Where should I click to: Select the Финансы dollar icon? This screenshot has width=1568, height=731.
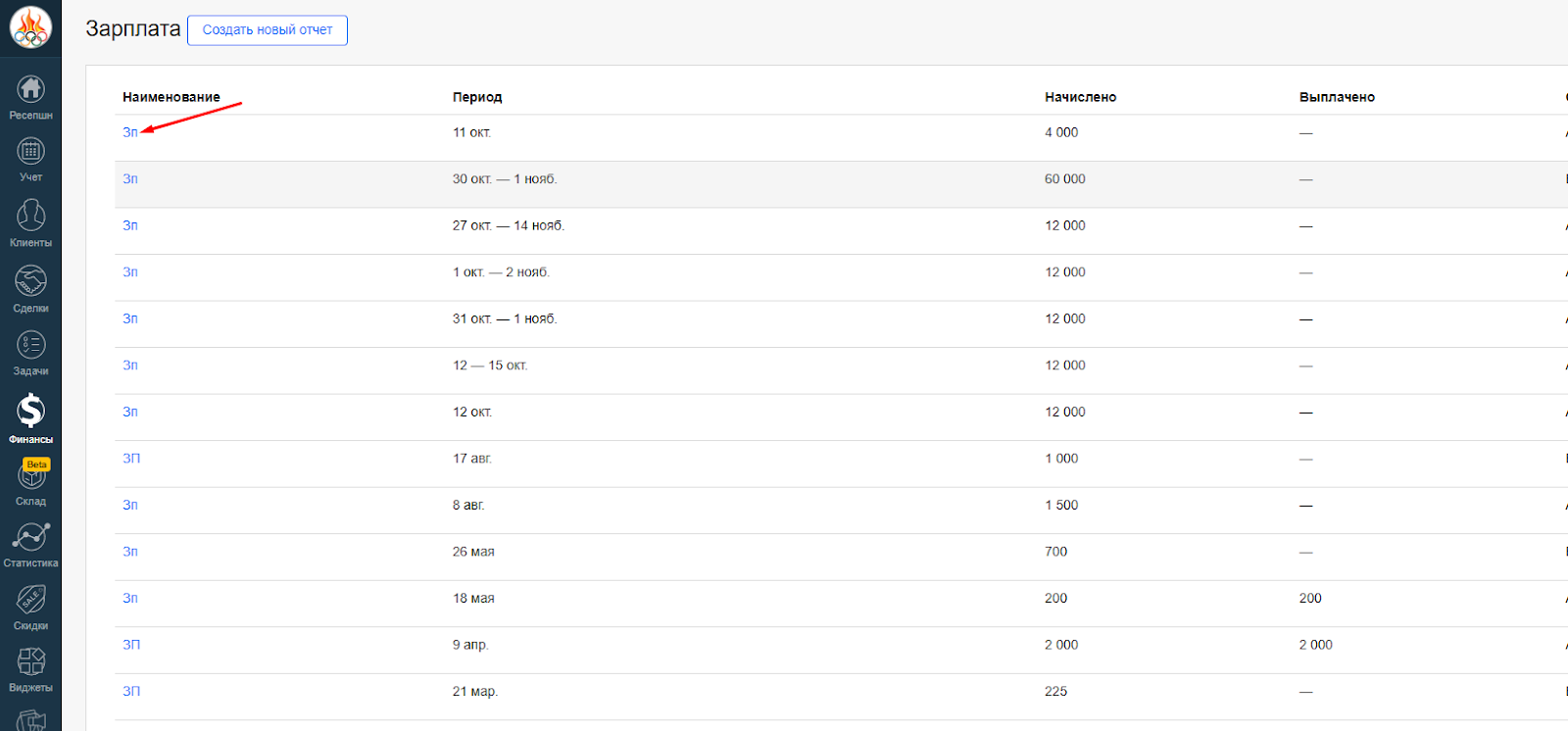click(30, 412)
